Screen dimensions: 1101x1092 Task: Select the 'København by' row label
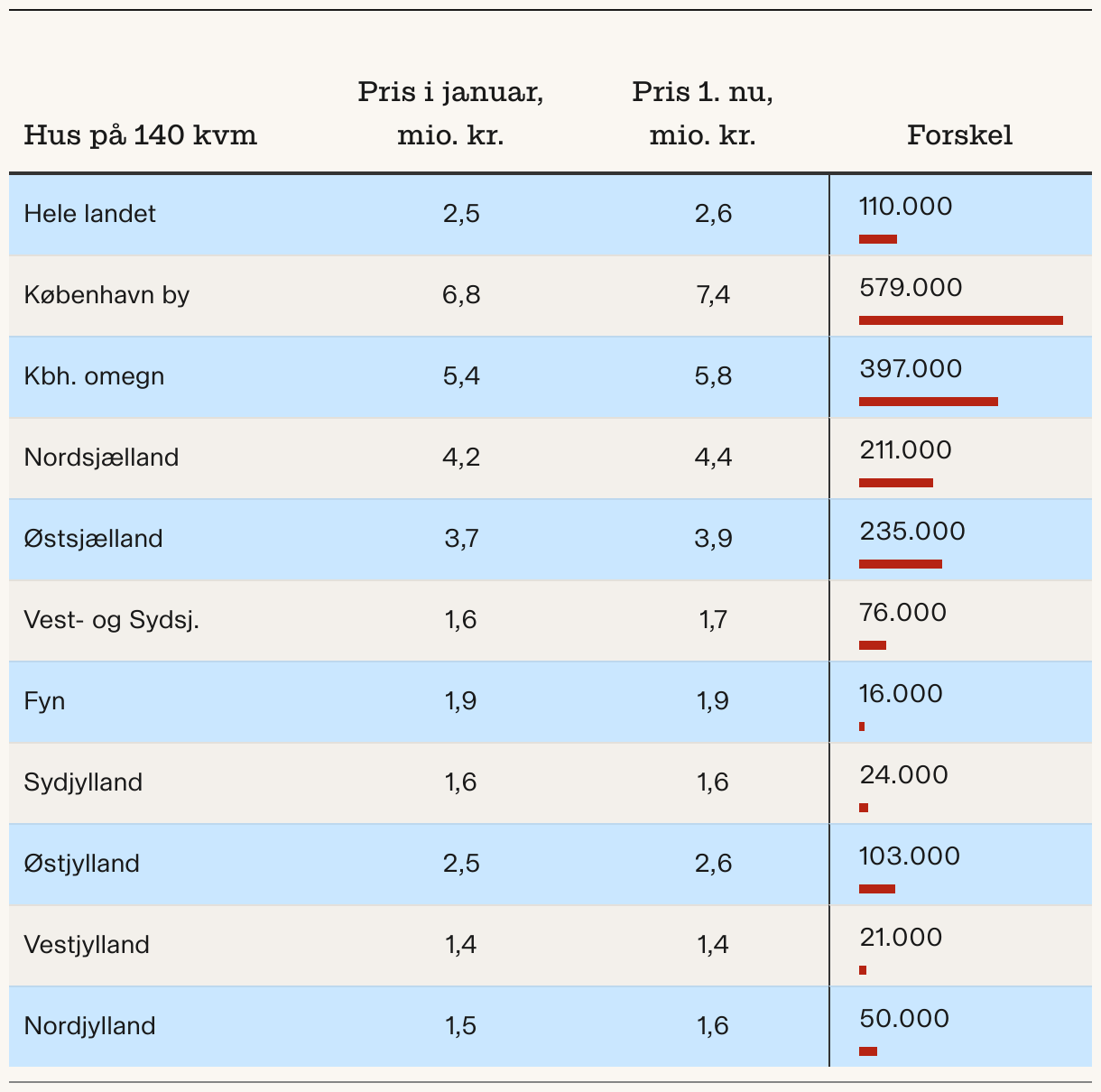[106, 295]
